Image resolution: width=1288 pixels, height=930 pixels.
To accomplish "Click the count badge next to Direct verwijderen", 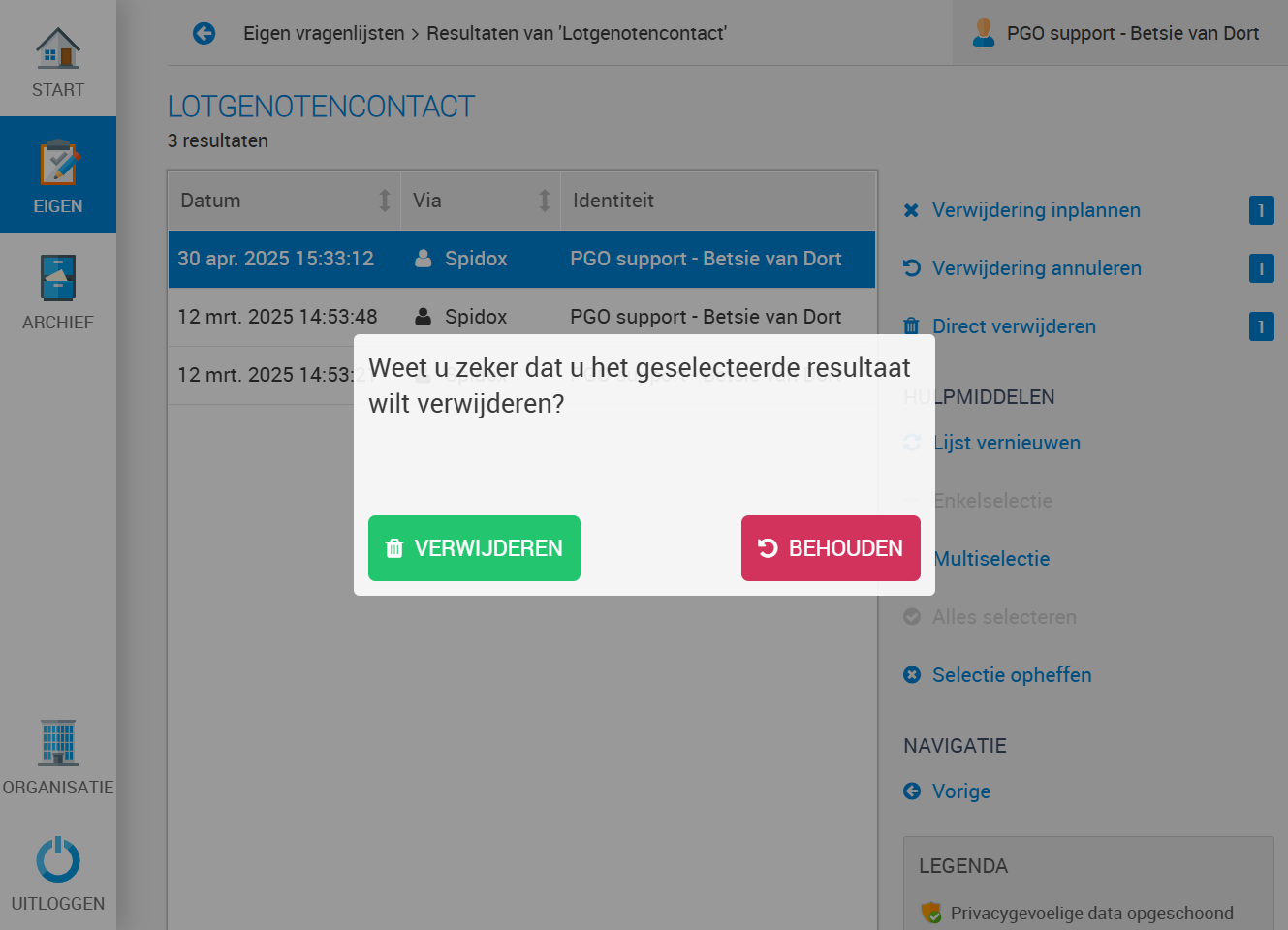I will [1262, 326].
